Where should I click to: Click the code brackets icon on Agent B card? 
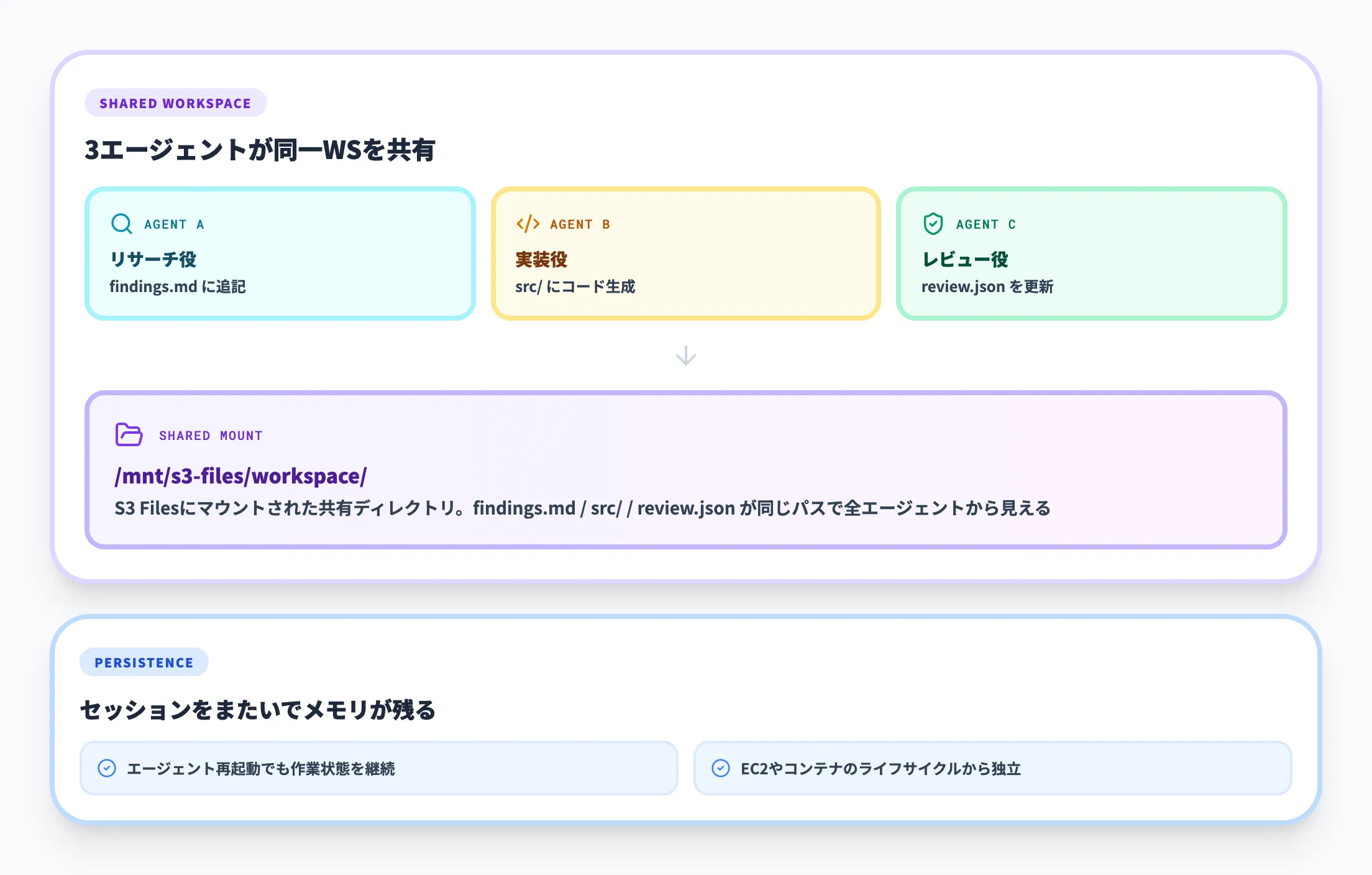(528, 224)
